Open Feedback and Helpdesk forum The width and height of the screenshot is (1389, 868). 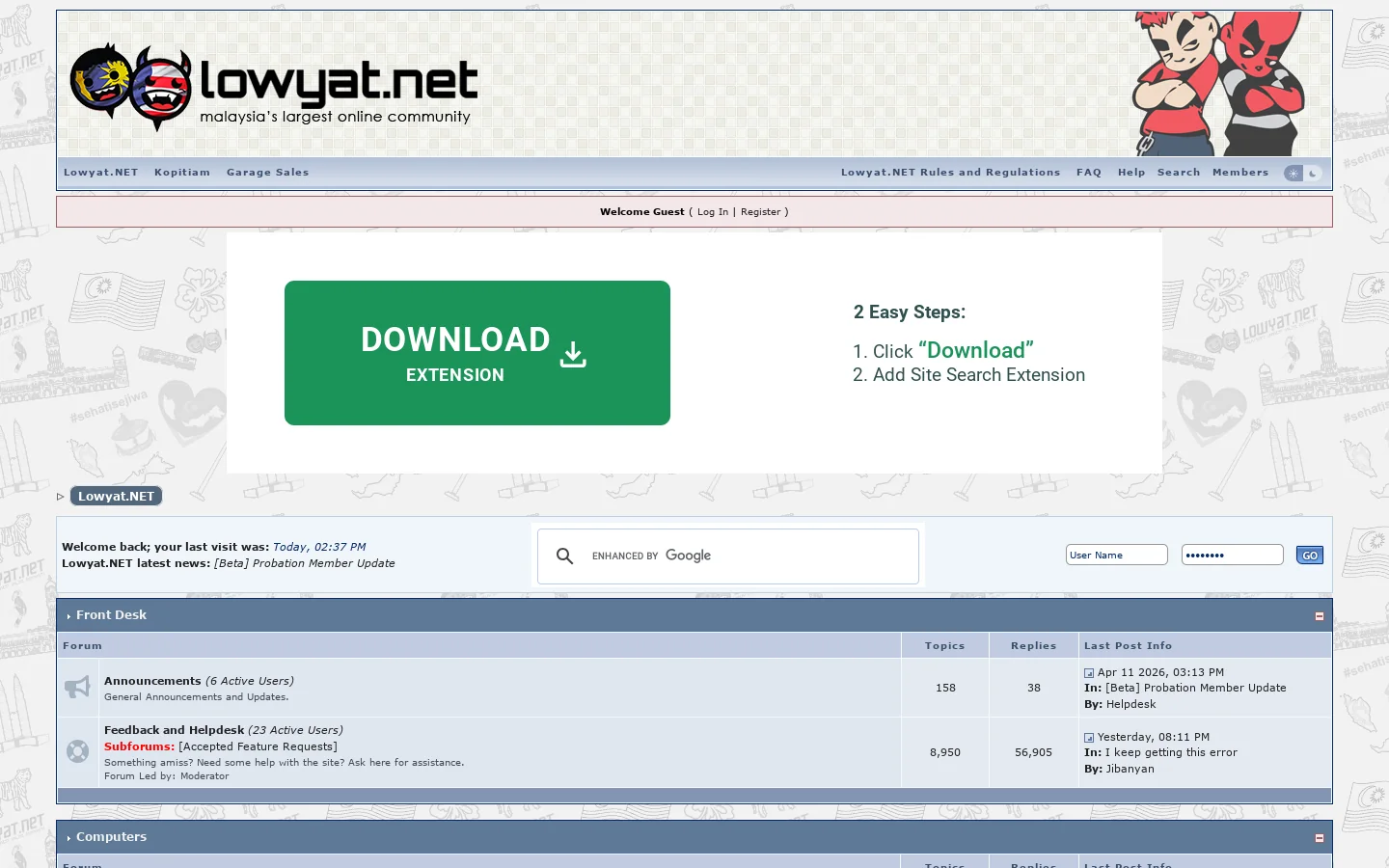pyautogui.click(x=174, y=730)
